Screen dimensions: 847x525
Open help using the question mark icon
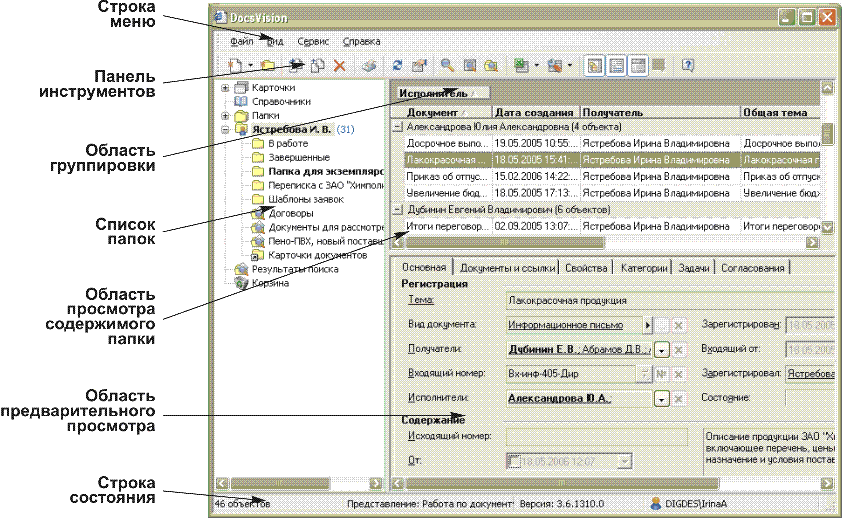point(688,66)
